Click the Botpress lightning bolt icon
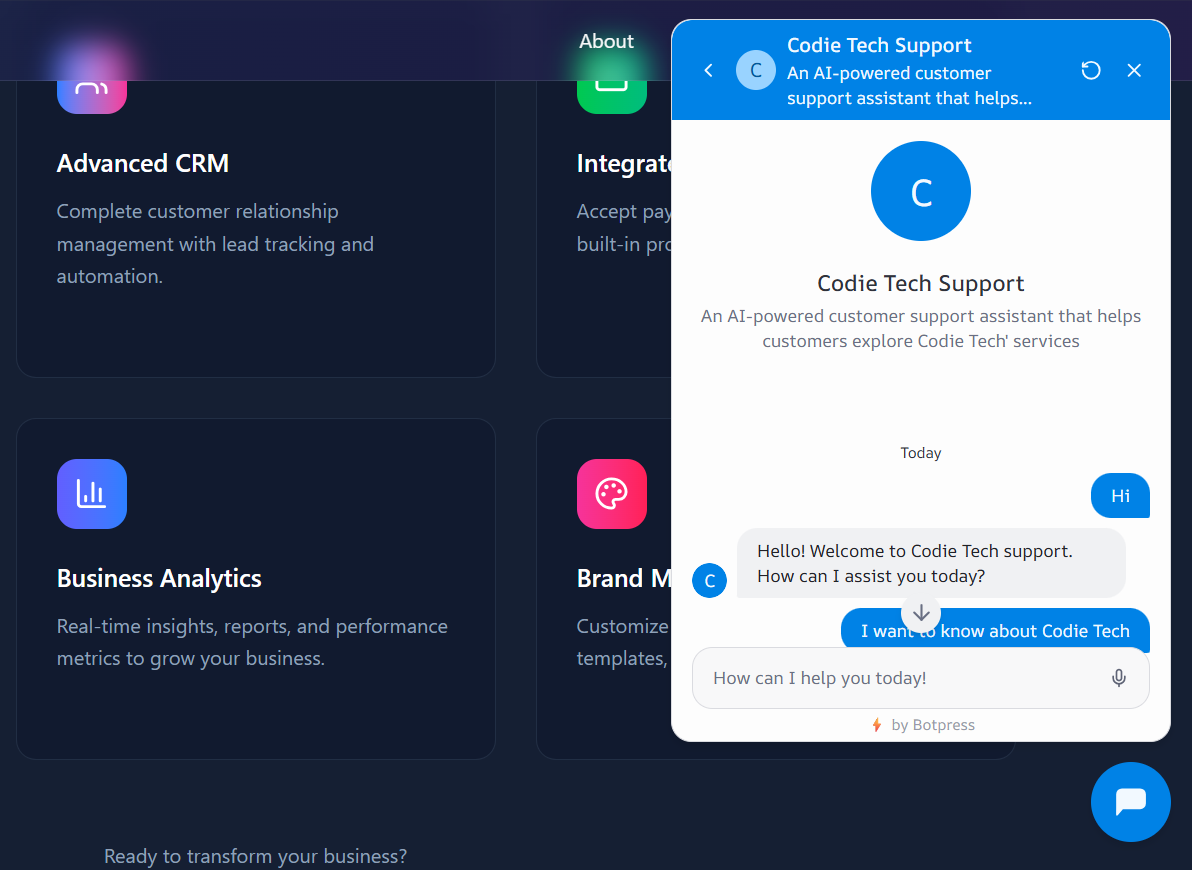The image size is (1192, 870). point(877,725)
